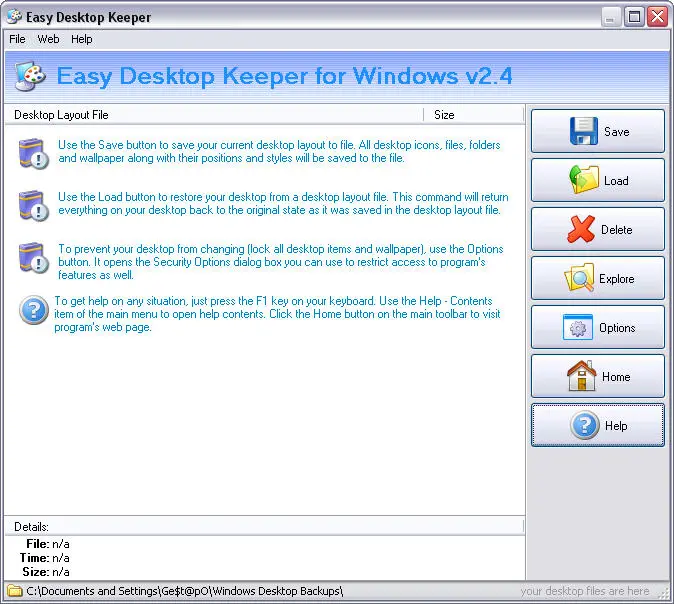
Task: Click the backup folder path in status bar
Action: 185,591
